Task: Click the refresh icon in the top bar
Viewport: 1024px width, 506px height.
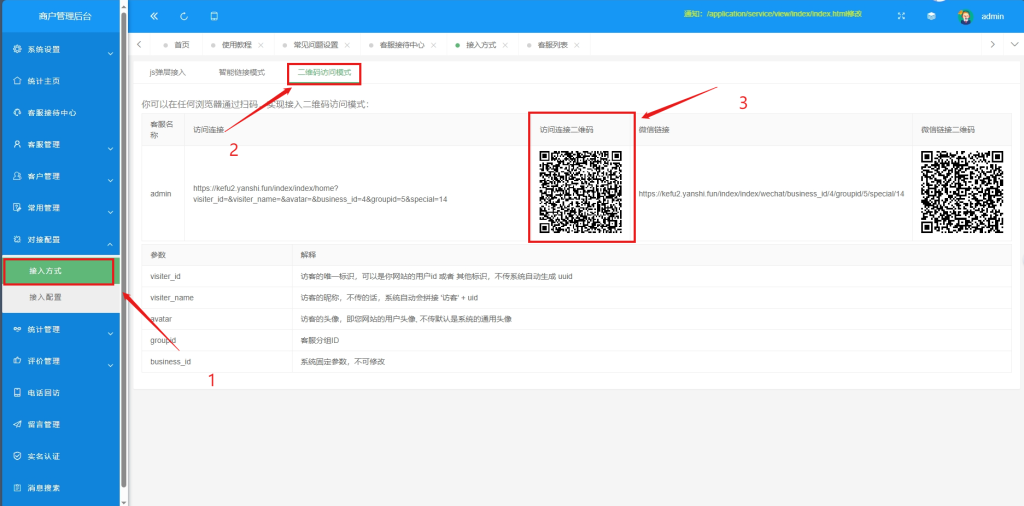Action: [x=184, y=16]
